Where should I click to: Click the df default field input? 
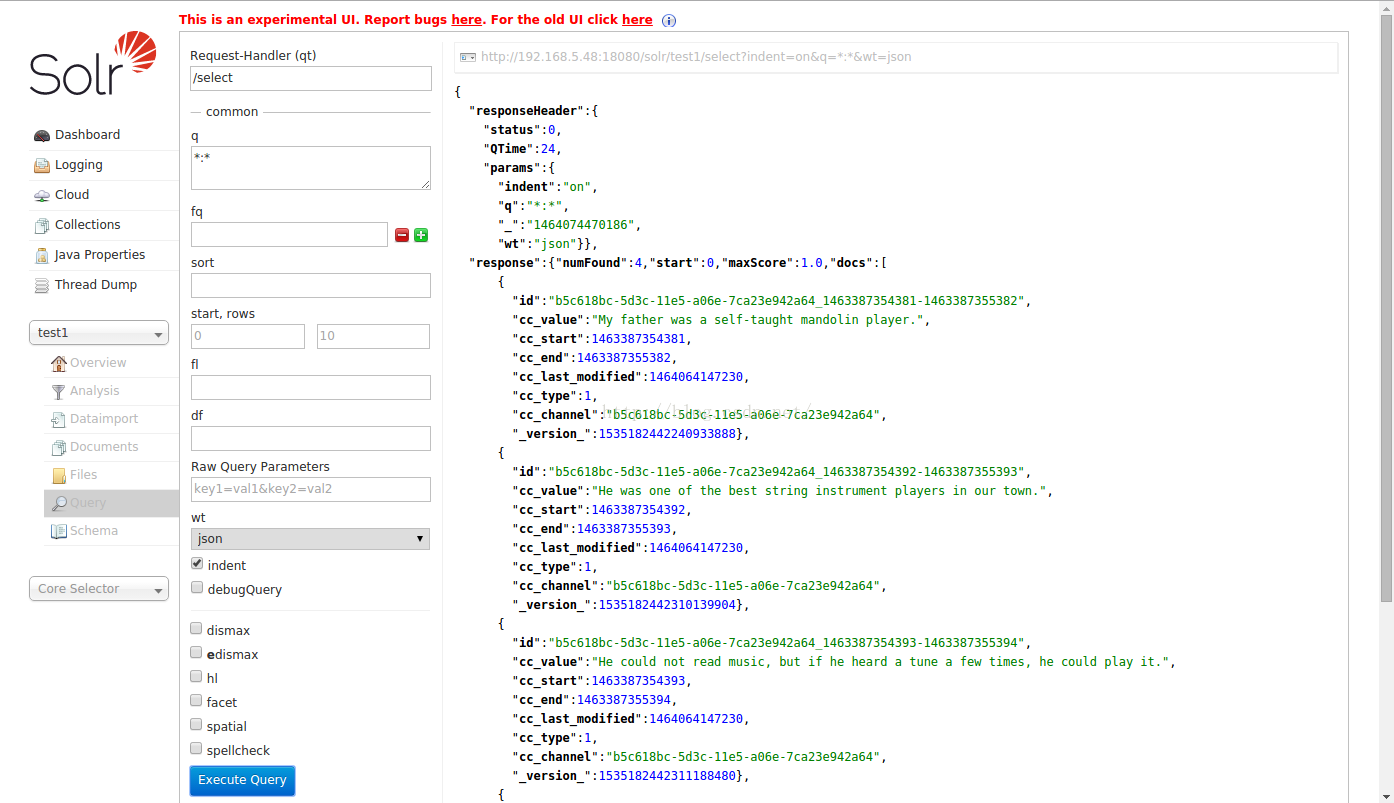[x=311, y=438]
